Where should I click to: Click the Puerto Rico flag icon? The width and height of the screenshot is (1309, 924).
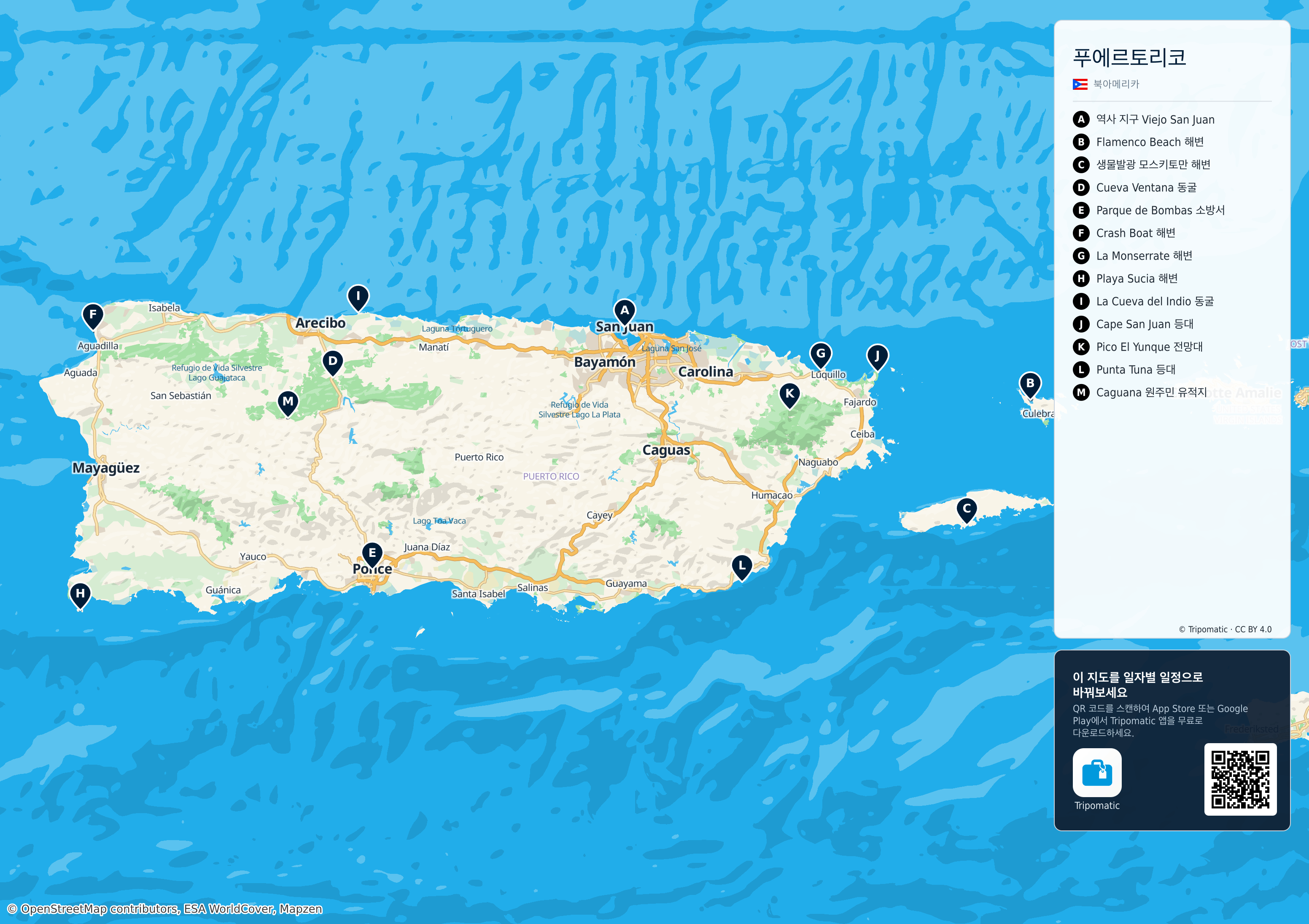click(x=1080, y=84)
